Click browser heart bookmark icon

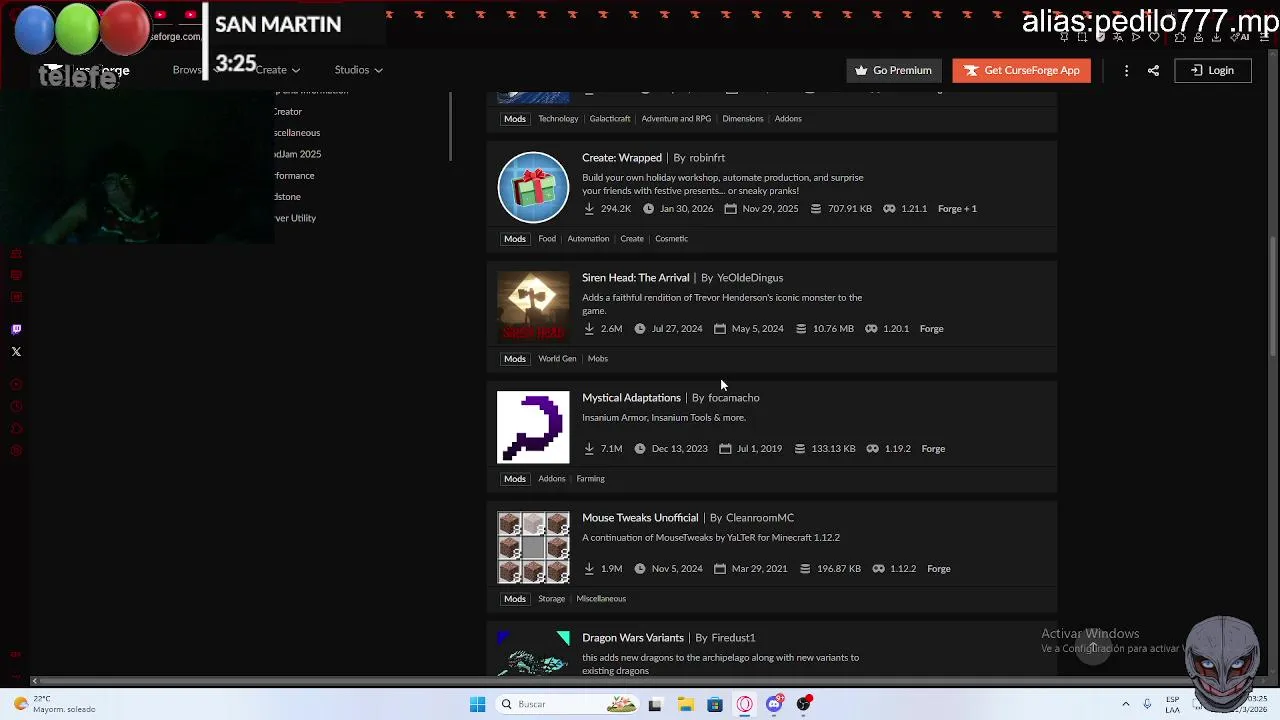[1154, 37]
